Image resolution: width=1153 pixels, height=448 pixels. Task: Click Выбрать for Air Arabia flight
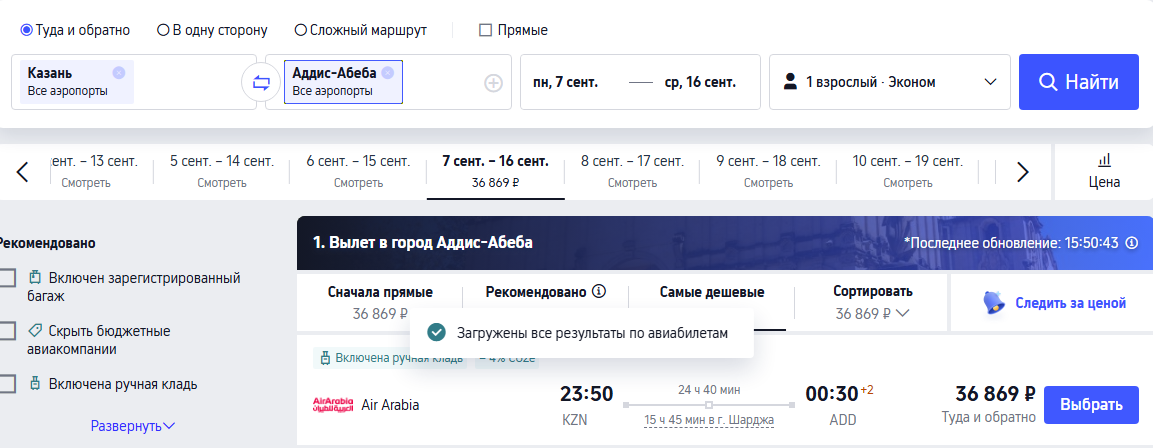pos(1091,405)
